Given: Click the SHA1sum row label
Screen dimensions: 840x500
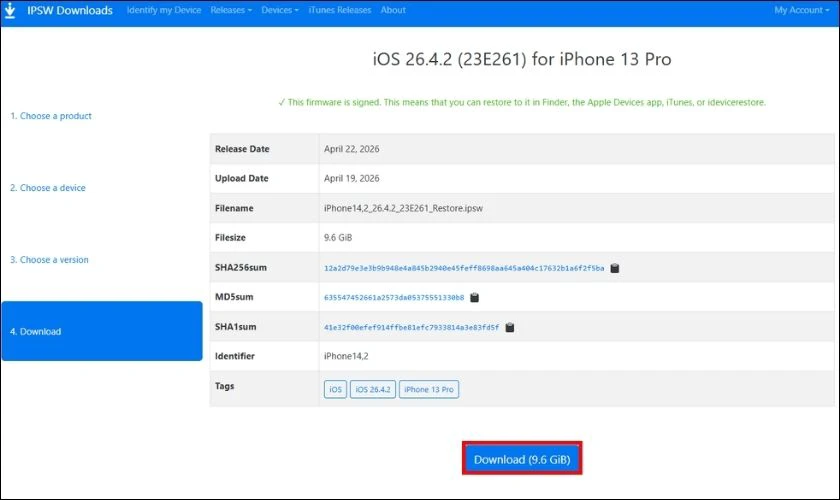Looking at the screenshot, I should coord(236,326).
